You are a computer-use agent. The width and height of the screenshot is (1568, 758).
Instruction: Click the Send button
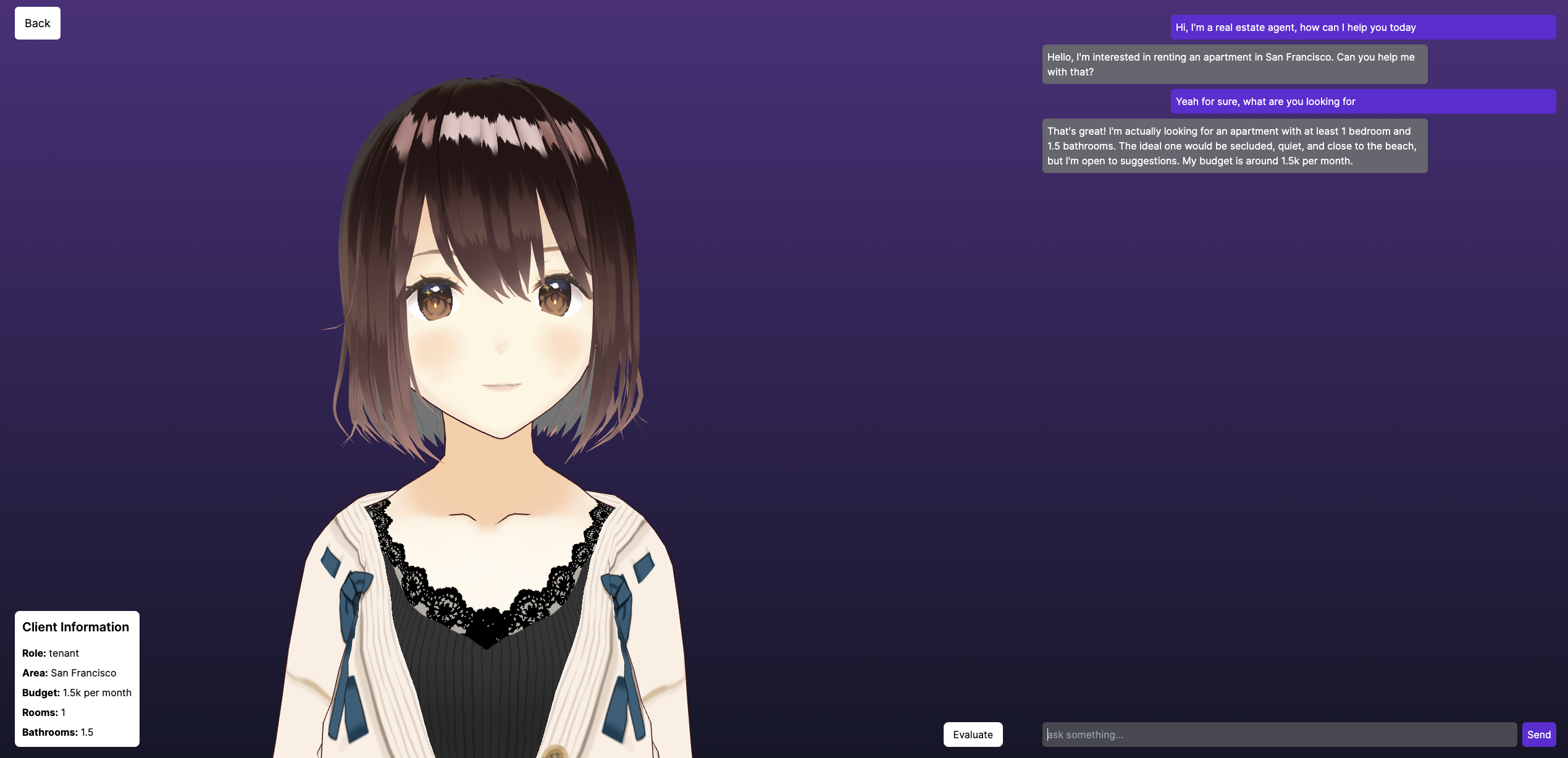tap(1538, 735)
